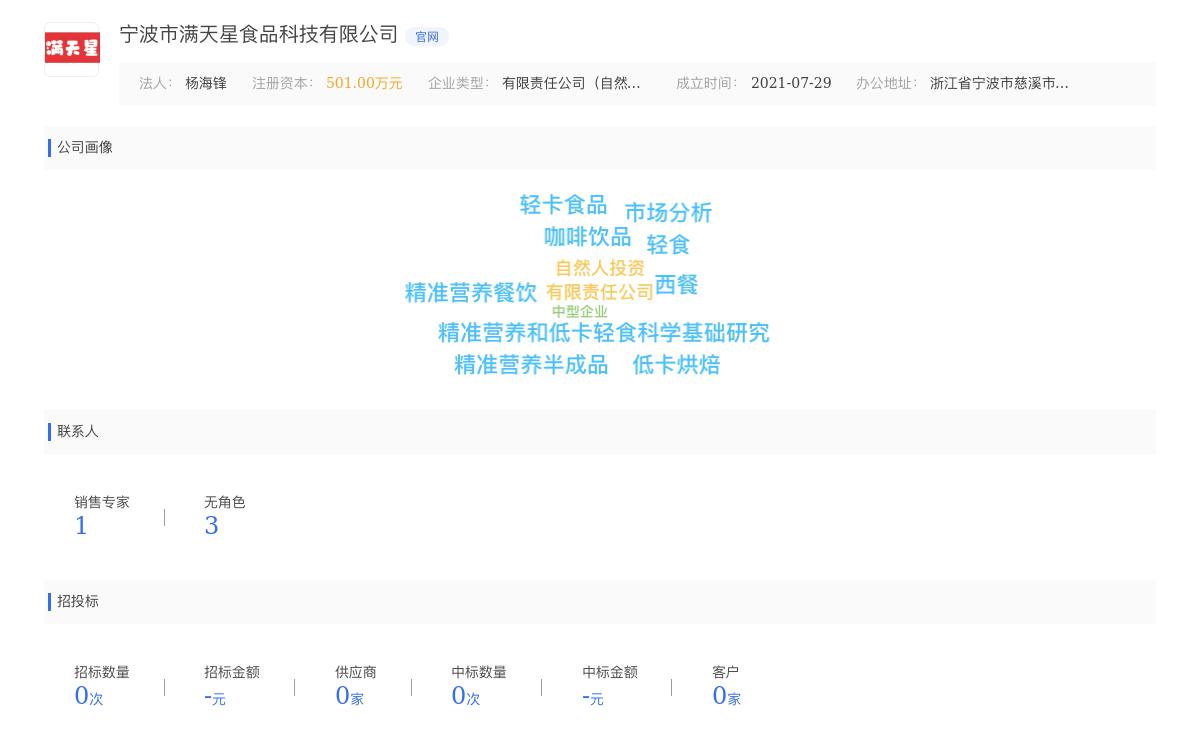The height and width of the screenshot is (752, 1200).
Task: Click 供应商 value 0家
Action: pyautogui.click(x=349, y=696)
